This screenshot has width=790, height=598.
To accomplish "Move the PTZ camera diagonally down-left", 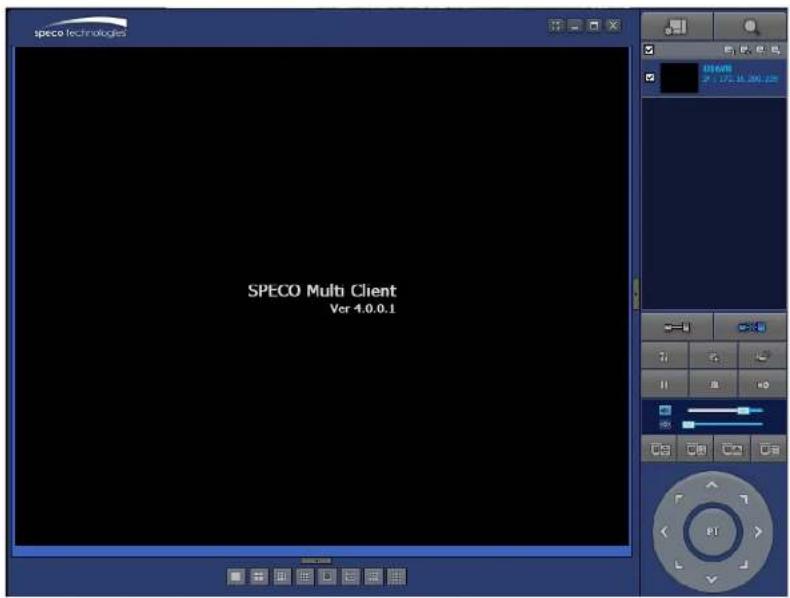I will (679, 565).
